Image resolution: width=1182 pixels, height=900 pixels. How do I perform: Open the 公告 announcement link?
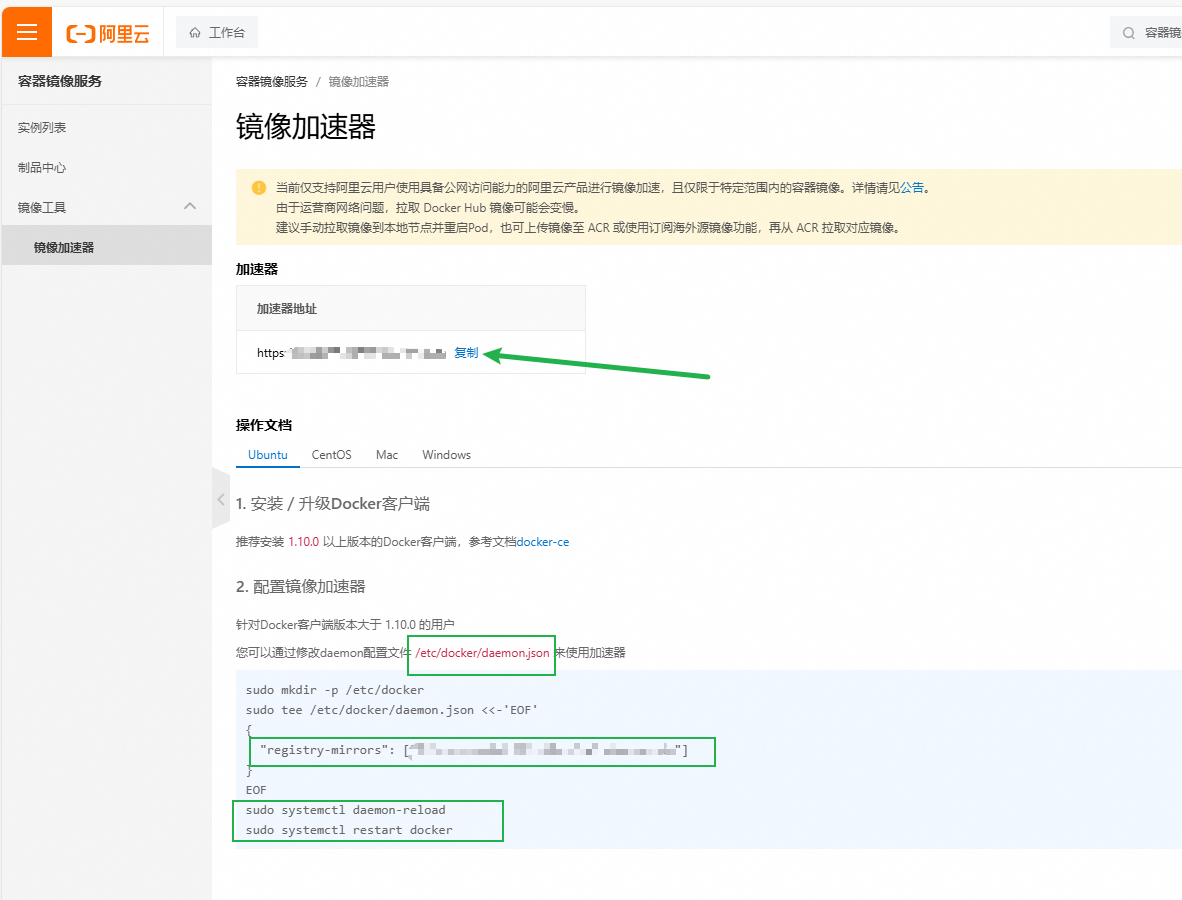pyautogui.click(x=911, y=188)
